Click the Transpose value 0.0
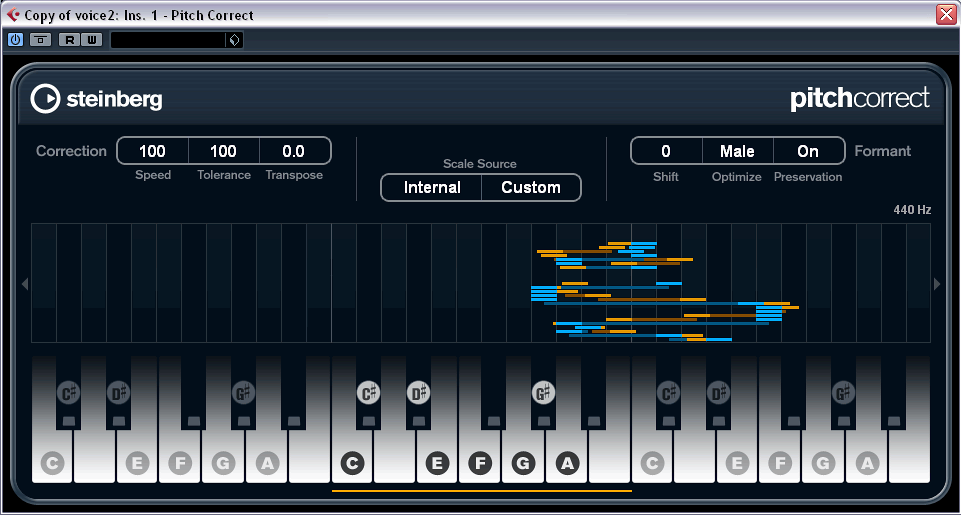The height and width of the screenshot is (515, 961). coord(294,151)
